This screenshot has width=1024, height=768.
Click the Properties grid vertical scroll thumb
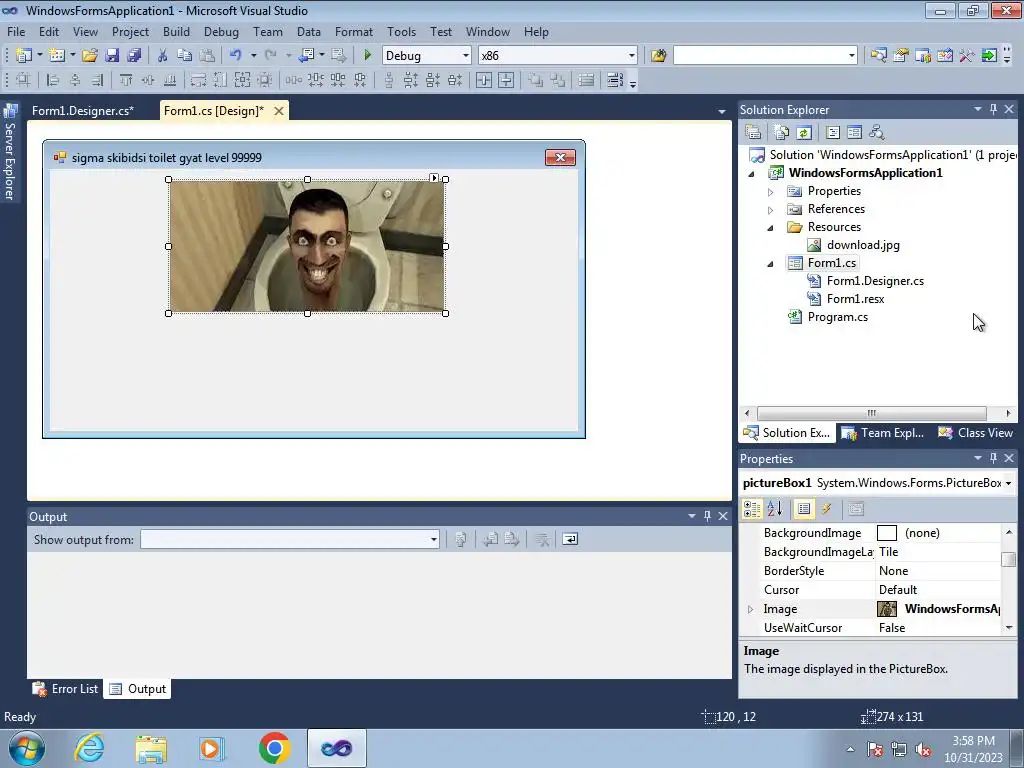point(1009,560)
